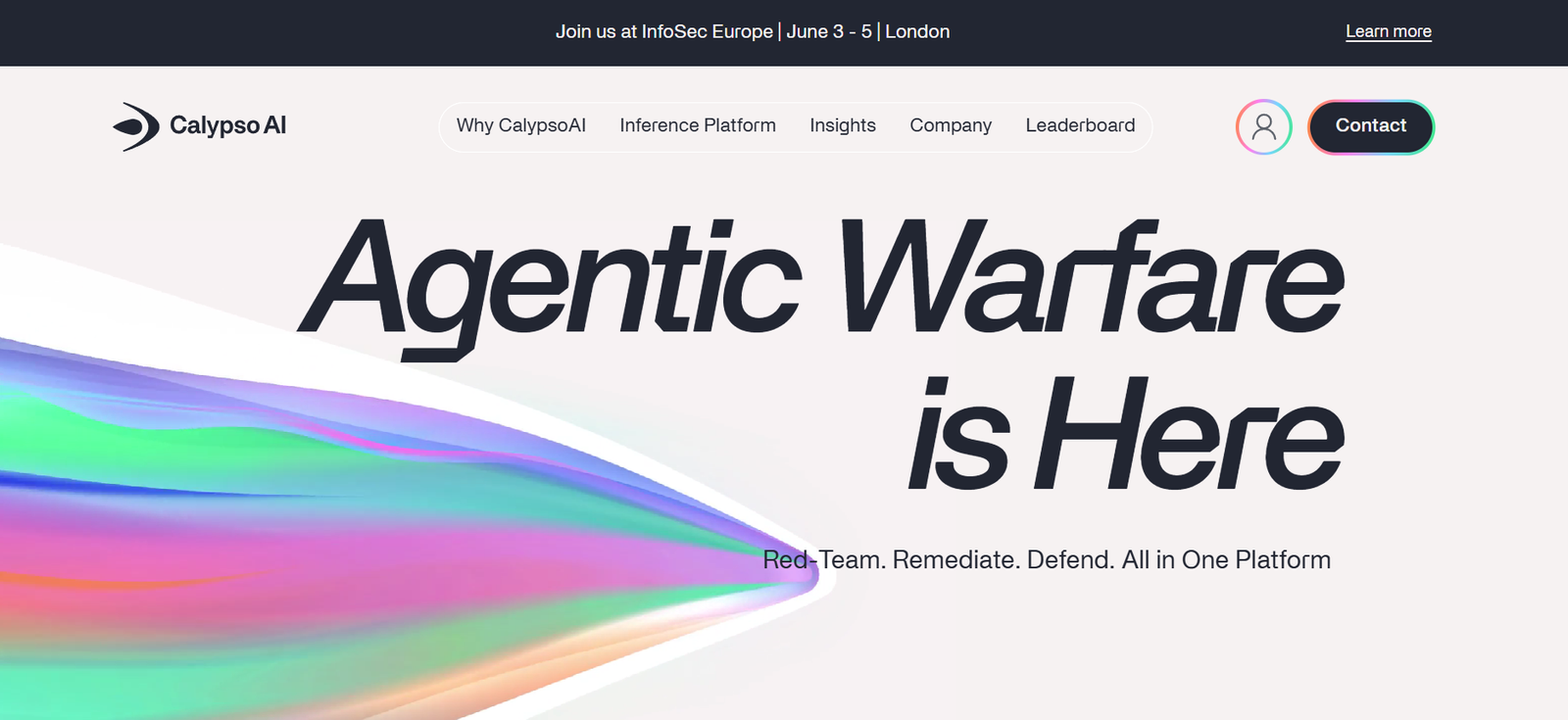Follow the Learn more link
The width and height of the screenshot is (1568, 720).
point(1388,31)
